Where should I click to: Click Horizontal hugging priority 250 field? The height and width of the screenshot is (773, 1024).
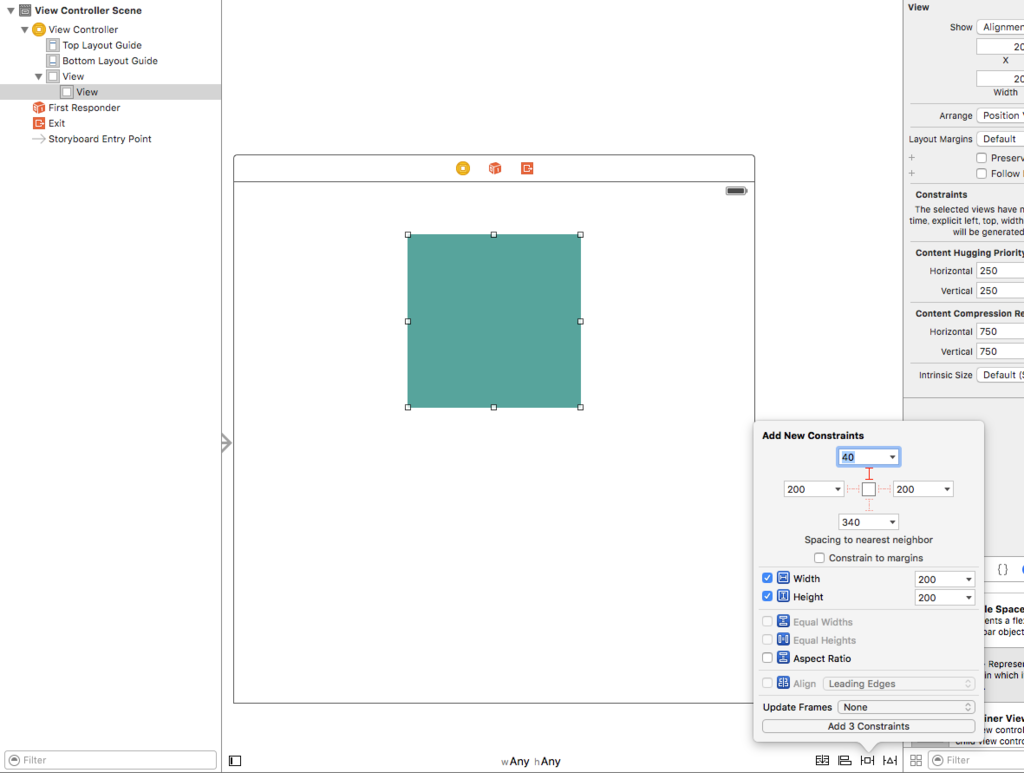(1000, 271)
